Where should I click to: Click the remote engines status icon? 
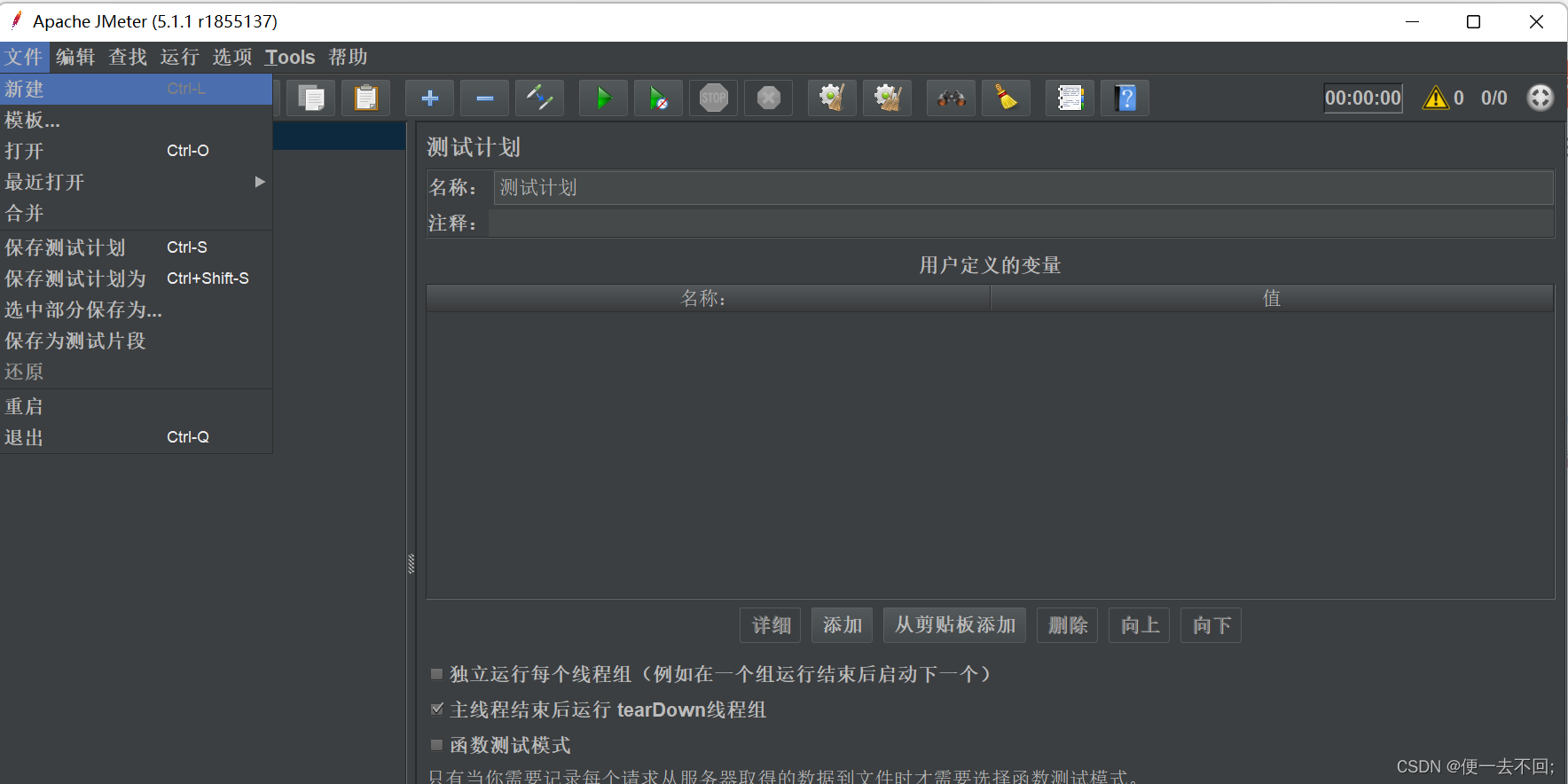pos(1541,98)
